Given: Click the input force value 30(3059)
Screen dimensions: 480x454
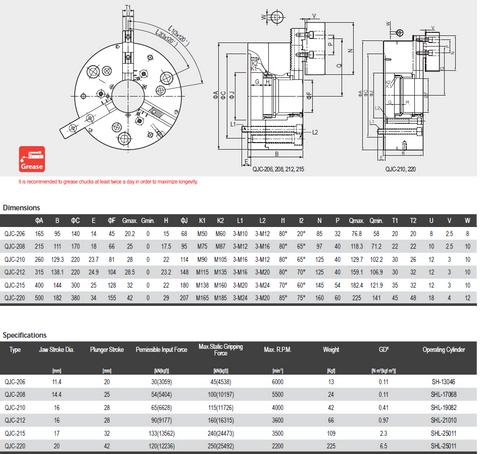Looking at the screenshot, I should [161, 382].
